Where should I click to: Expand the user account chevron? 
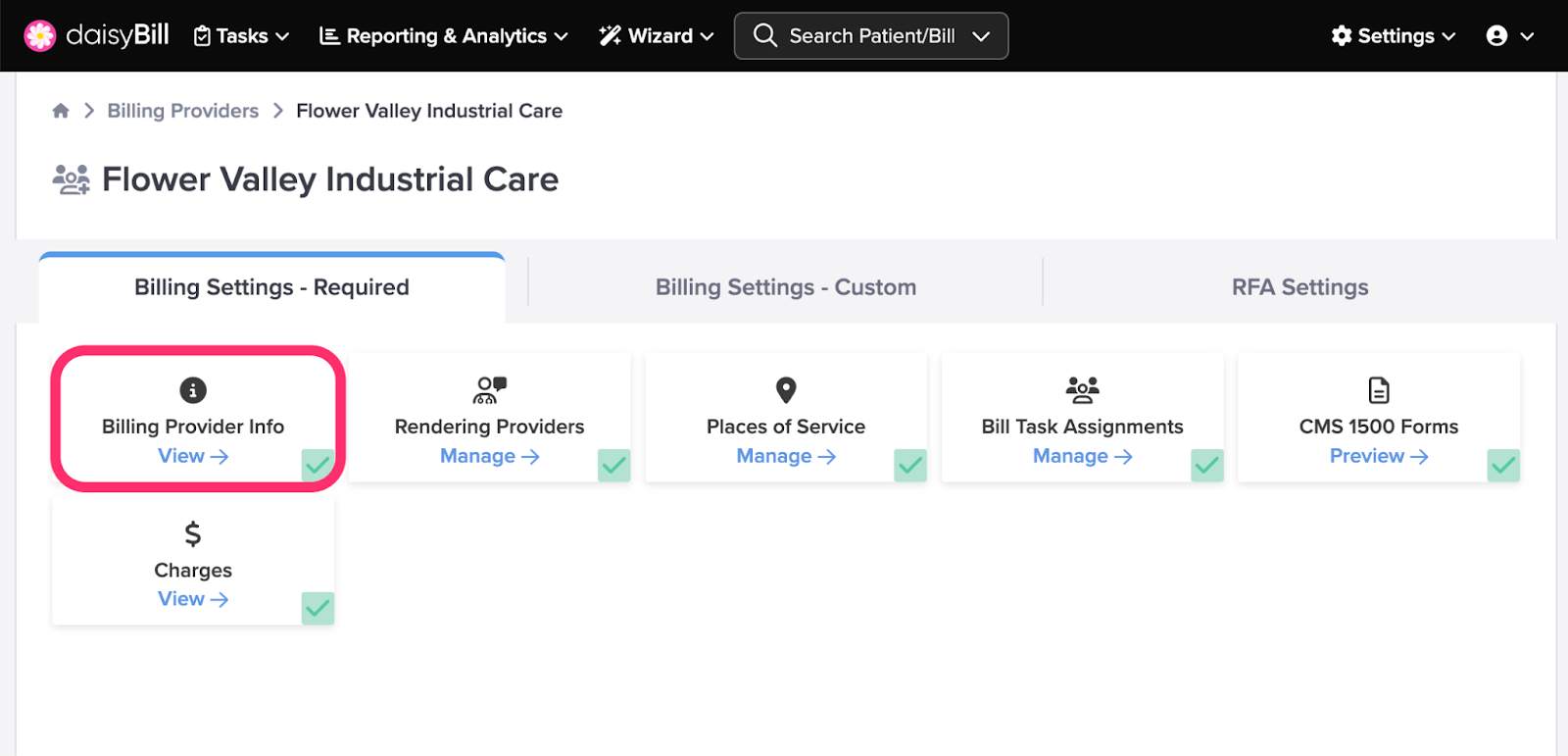coord(1527,36)
